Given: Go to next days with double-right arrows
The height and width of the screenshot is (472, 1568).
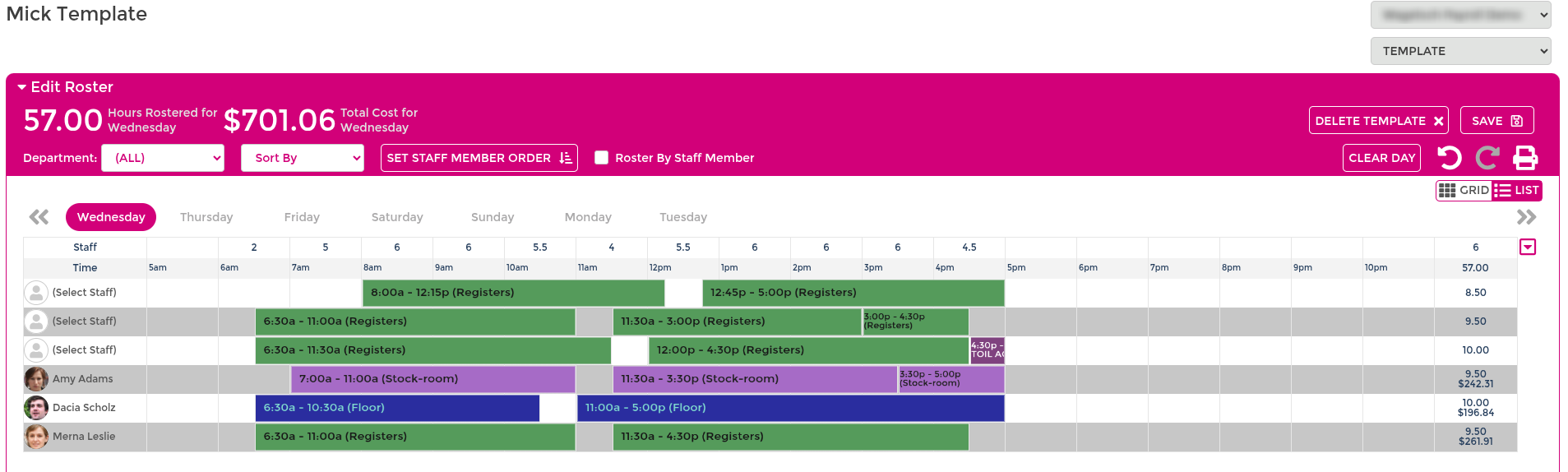Looking at the screenshot, I should (1526, 217).
